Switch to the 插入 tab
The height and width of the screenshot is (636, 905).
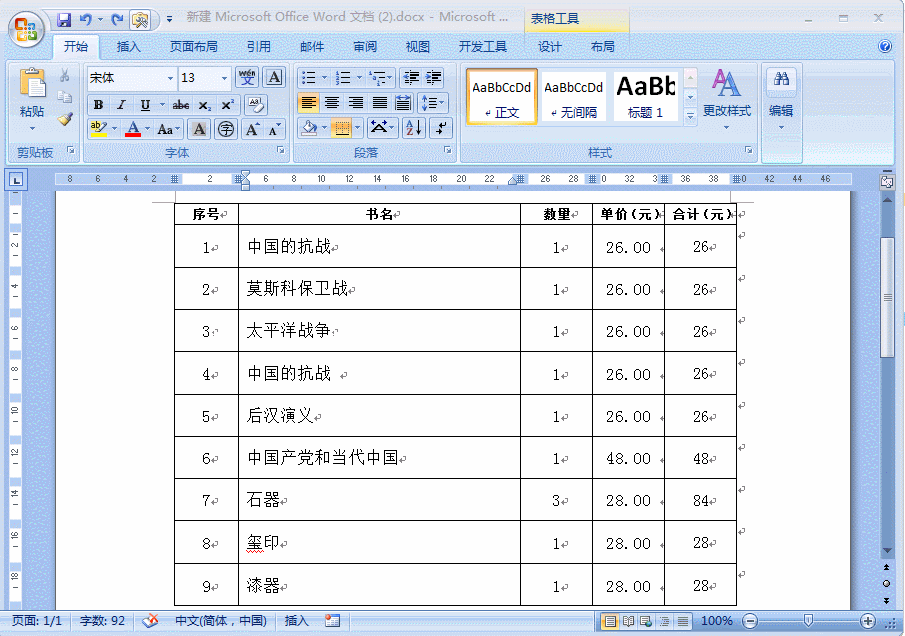(x=128, y=47)
